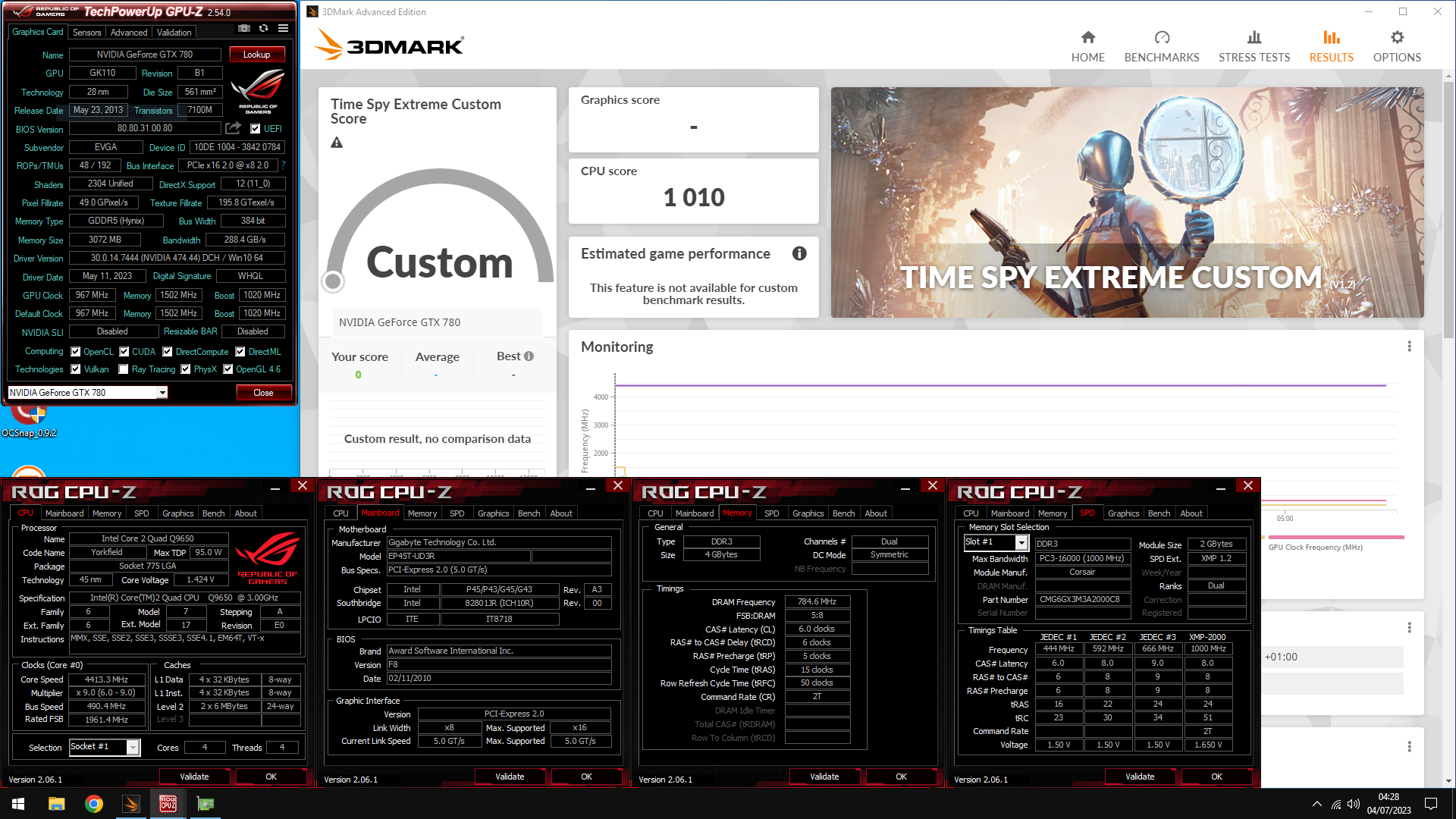Image resolution: width=1456 pixels, height=819 pixels.
Task: Open GPU-Z taskbar icon
Action: pyautogui.click(x=206, y=804)
